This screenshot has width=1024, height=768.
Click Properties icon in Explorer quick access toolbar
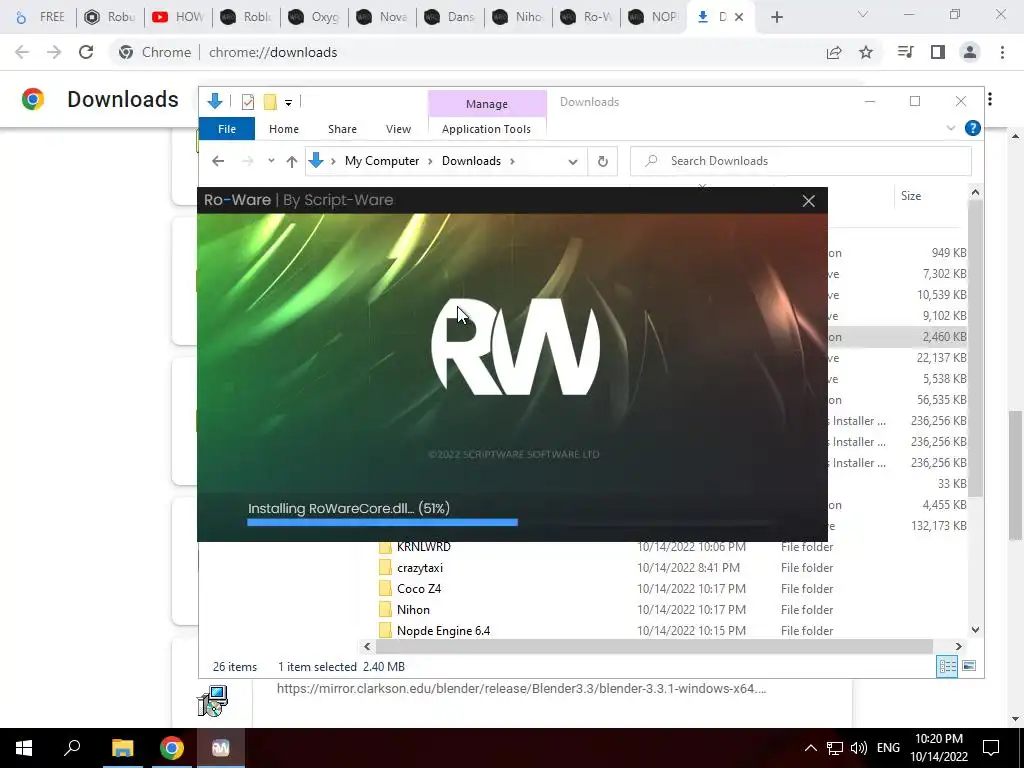click(x=248, y=102)
